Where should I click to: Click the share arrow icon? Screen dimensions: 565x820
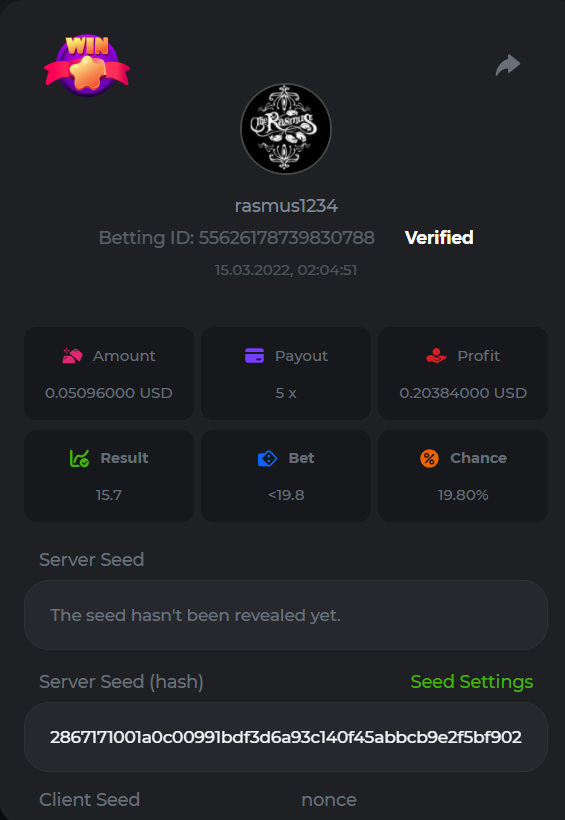(508, 65)
